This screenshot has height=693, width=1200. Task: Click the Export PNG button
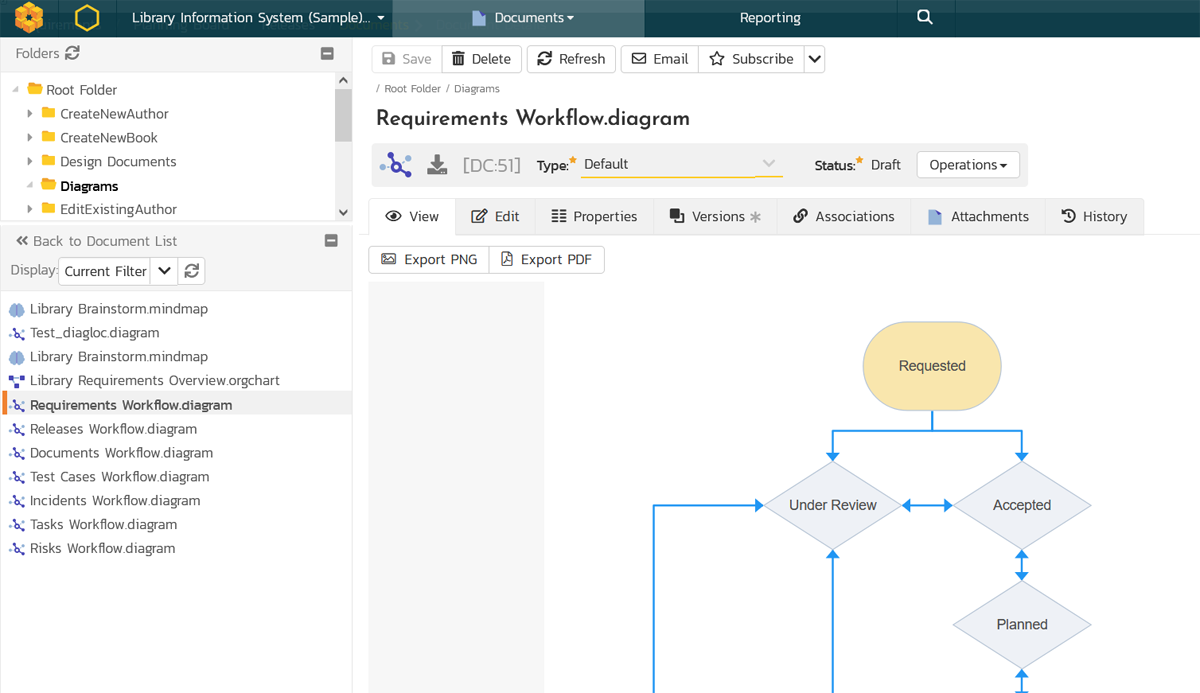pos(429,260)
